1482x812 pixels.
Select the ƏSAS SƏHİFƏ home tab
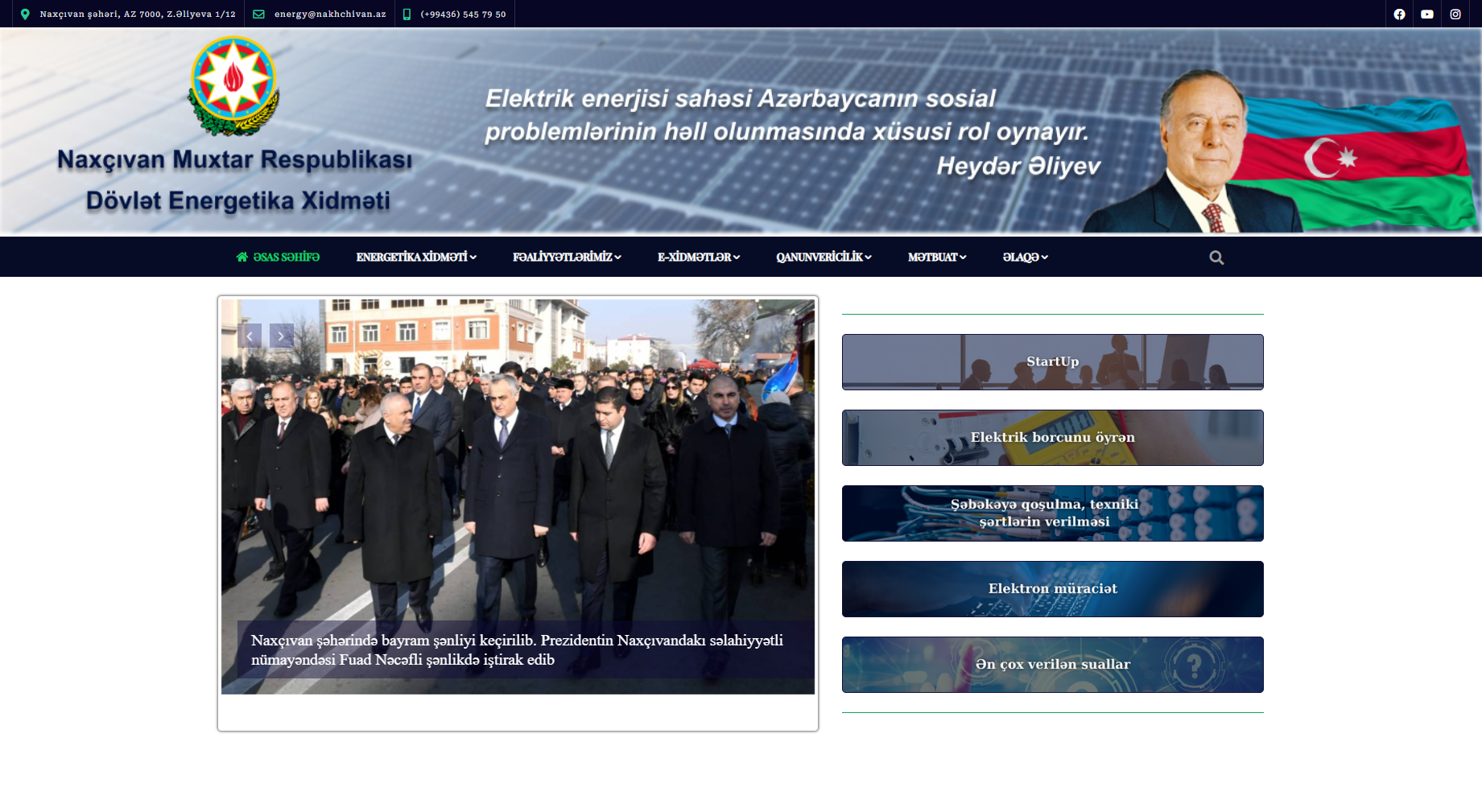tap(278, 258)
